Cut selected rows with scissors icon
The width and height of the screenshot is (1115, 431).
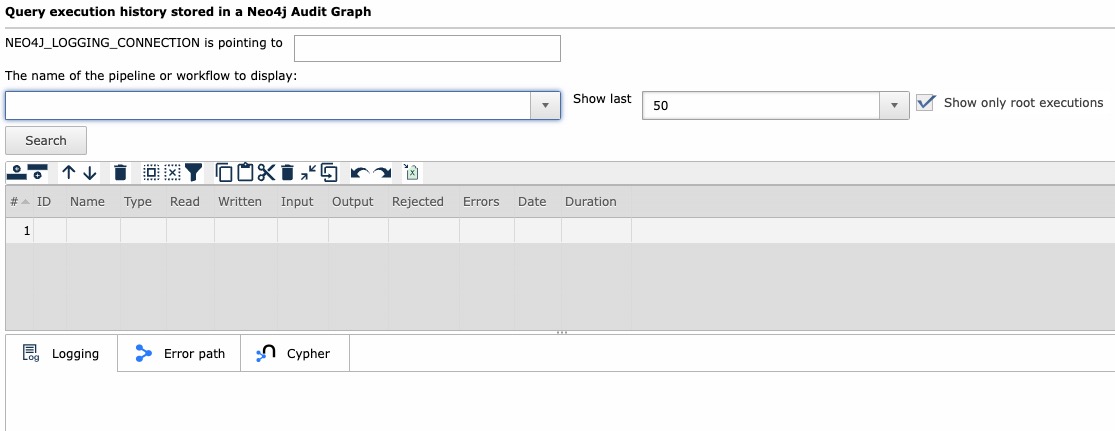[266, 172]
